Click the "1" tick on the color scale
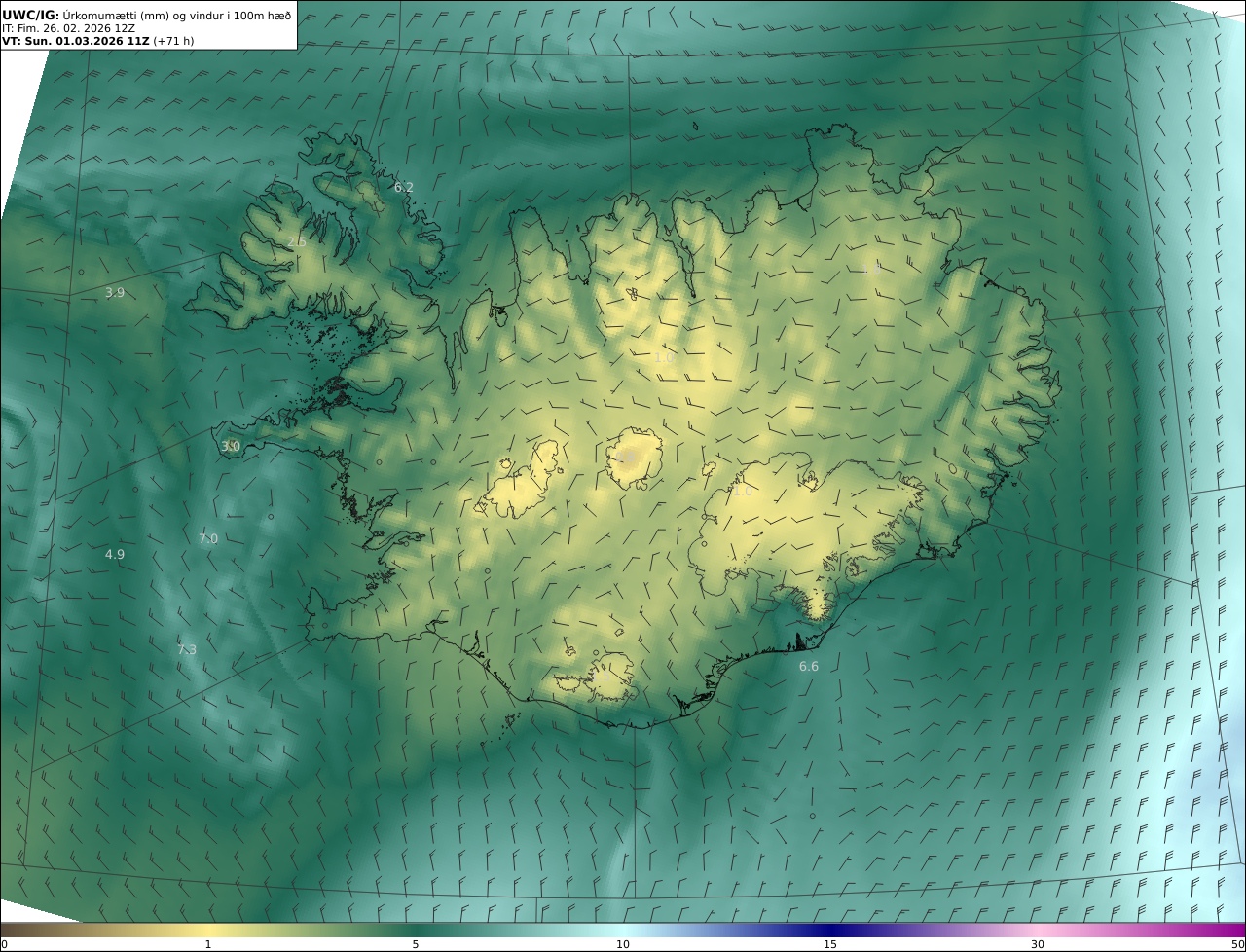Viewport: 1246px width, 952px height. tap(208, 944)
